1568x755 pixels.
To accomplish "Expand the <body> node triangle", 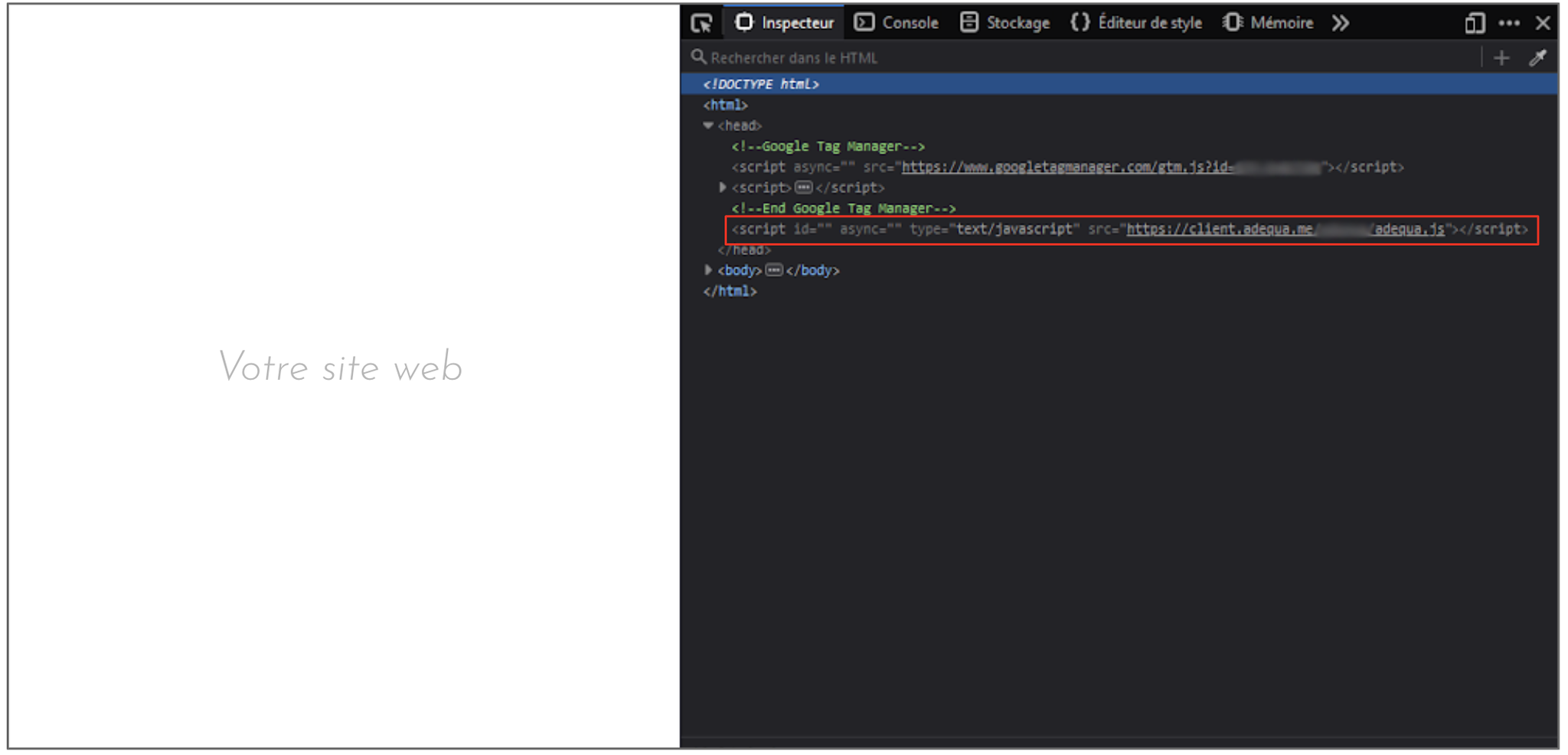I will click(708, 270).
